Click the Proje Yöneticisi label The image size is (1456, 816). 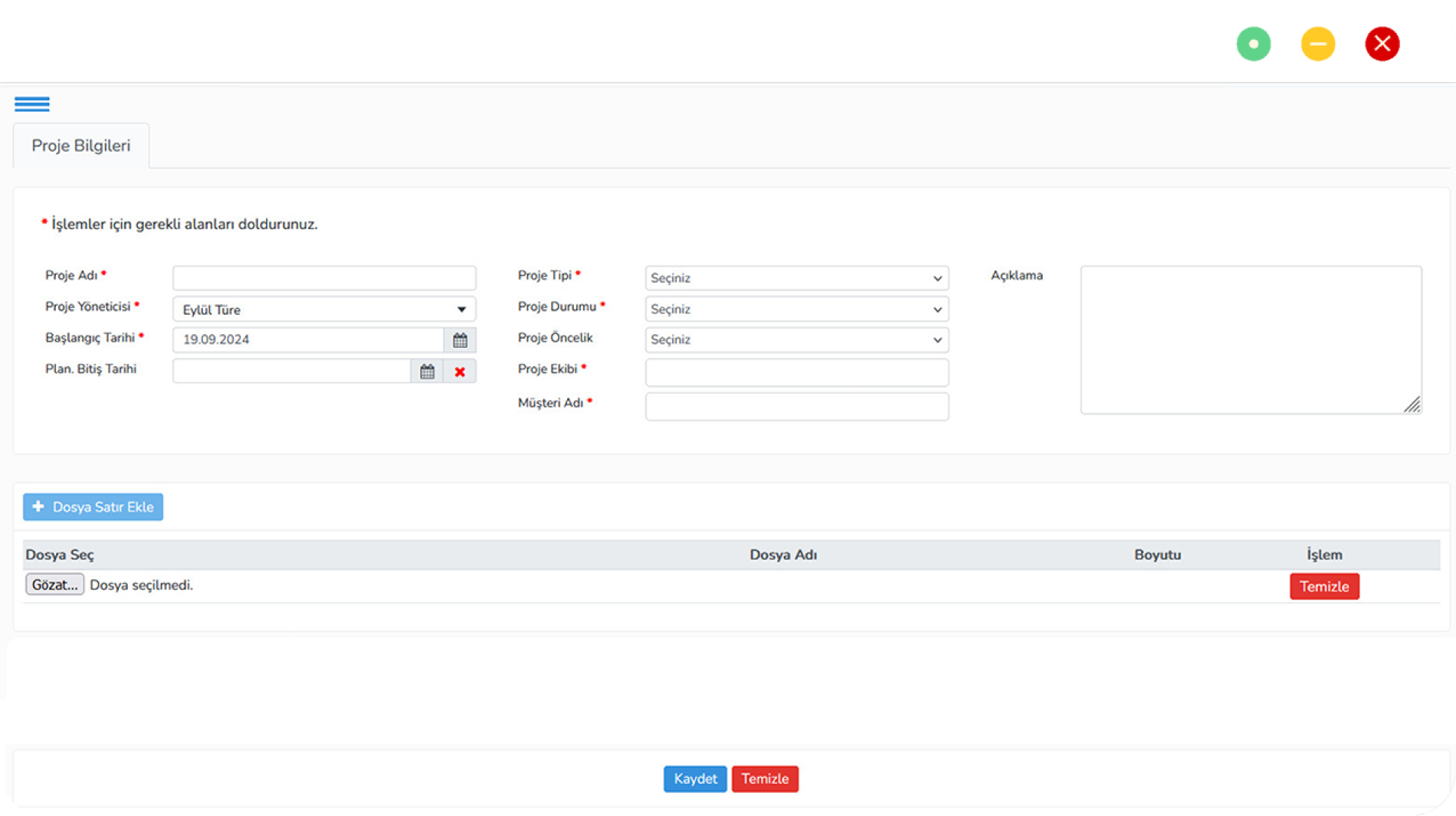click(x=88, y=306)
